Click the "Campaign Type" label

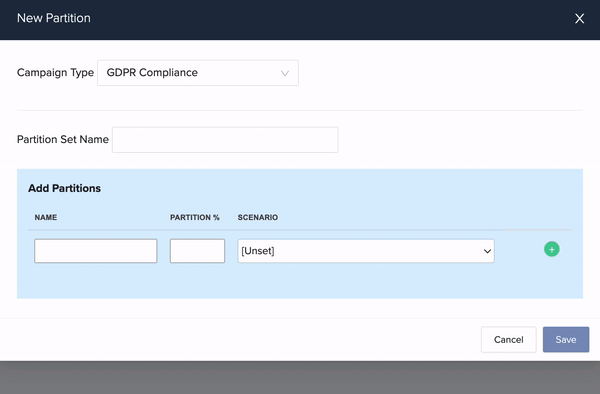[55, 73]
